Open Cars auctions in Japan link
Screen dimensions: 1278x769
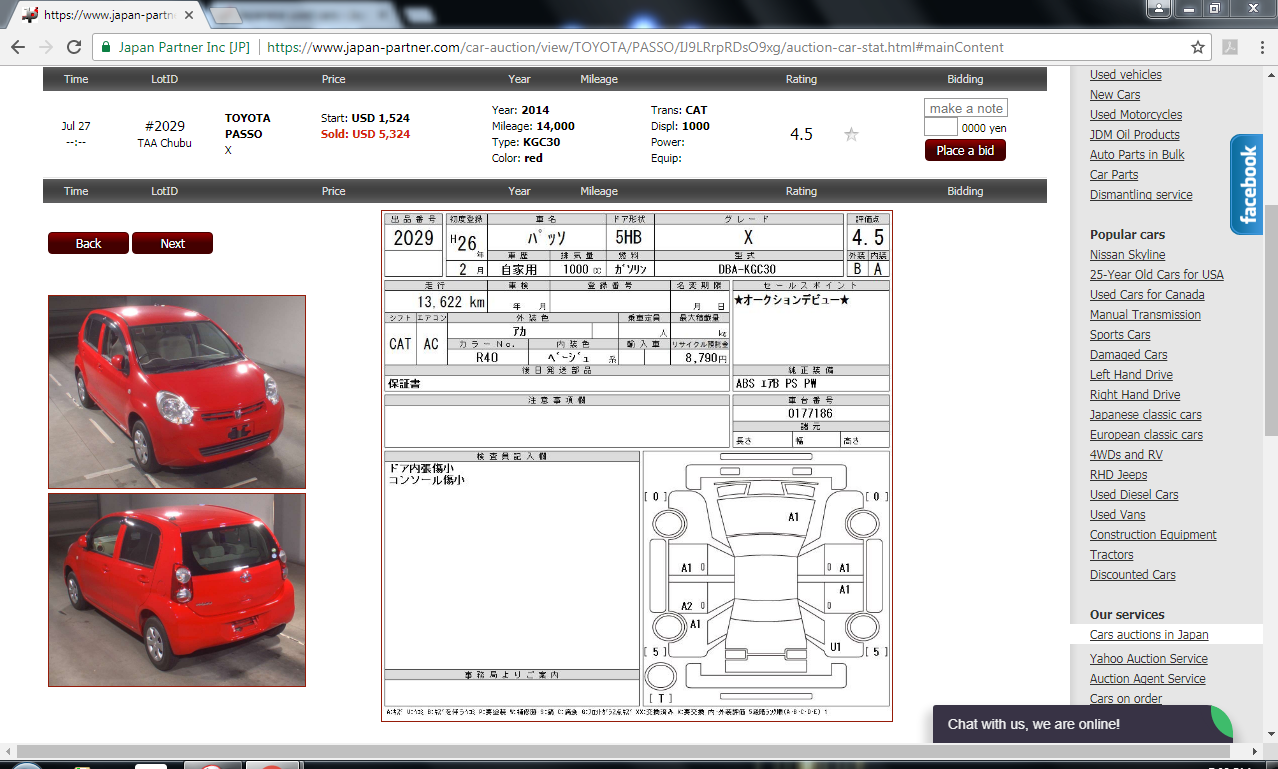(1149, 635)
